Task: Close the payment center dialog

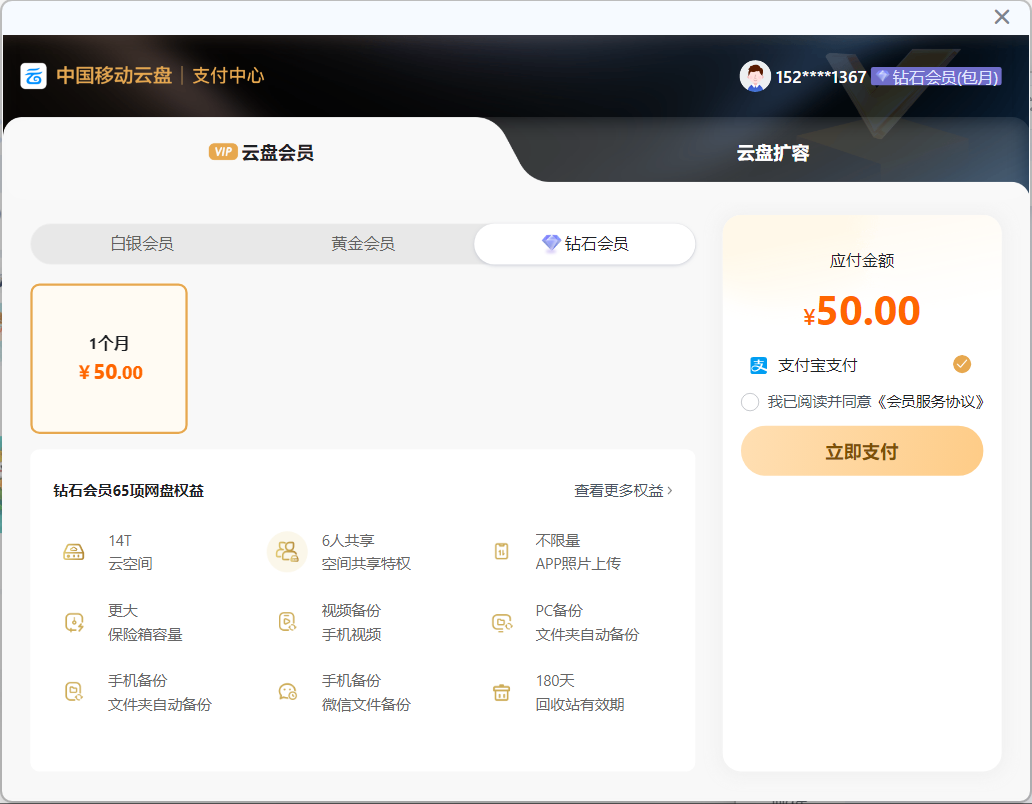Action: click(1002, 16)
